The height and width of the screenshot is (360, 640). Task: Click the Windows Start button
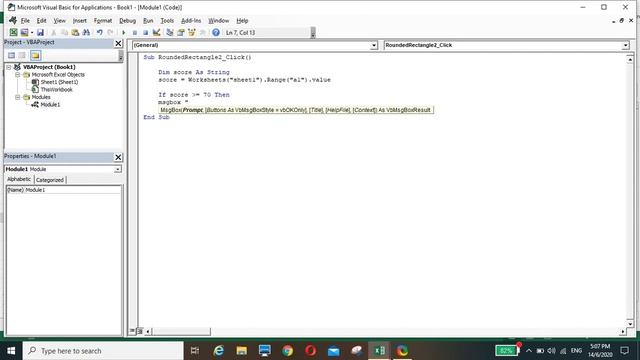coord(11,351)
